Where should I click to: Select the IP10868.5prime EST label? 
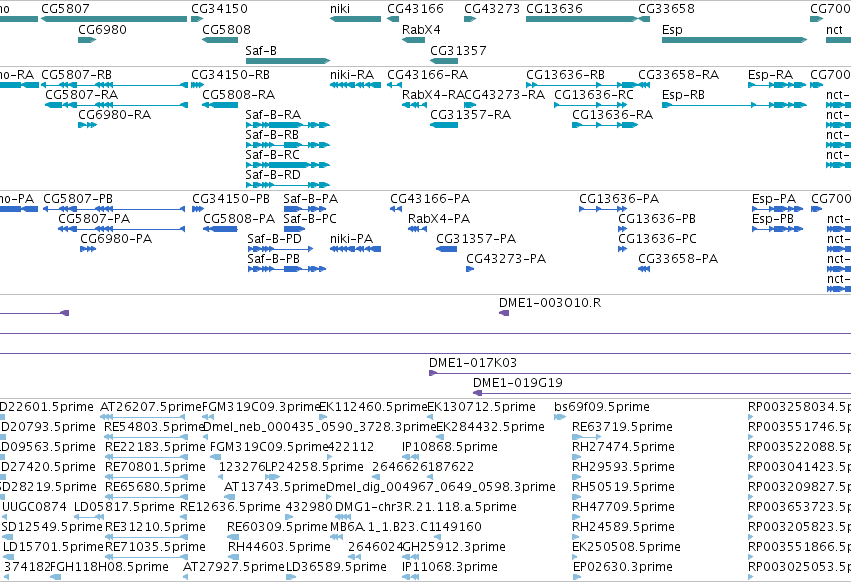click(449, 447)
